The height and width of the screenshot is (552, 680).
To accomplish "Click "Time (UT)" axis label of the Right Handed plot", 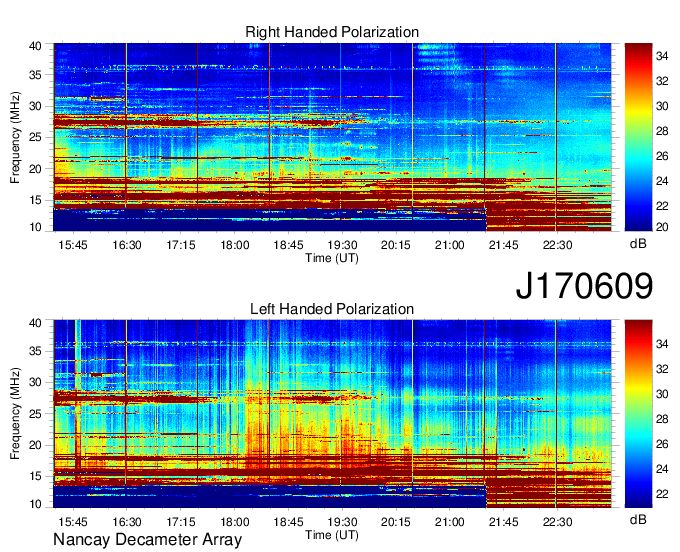I will 332,258.
